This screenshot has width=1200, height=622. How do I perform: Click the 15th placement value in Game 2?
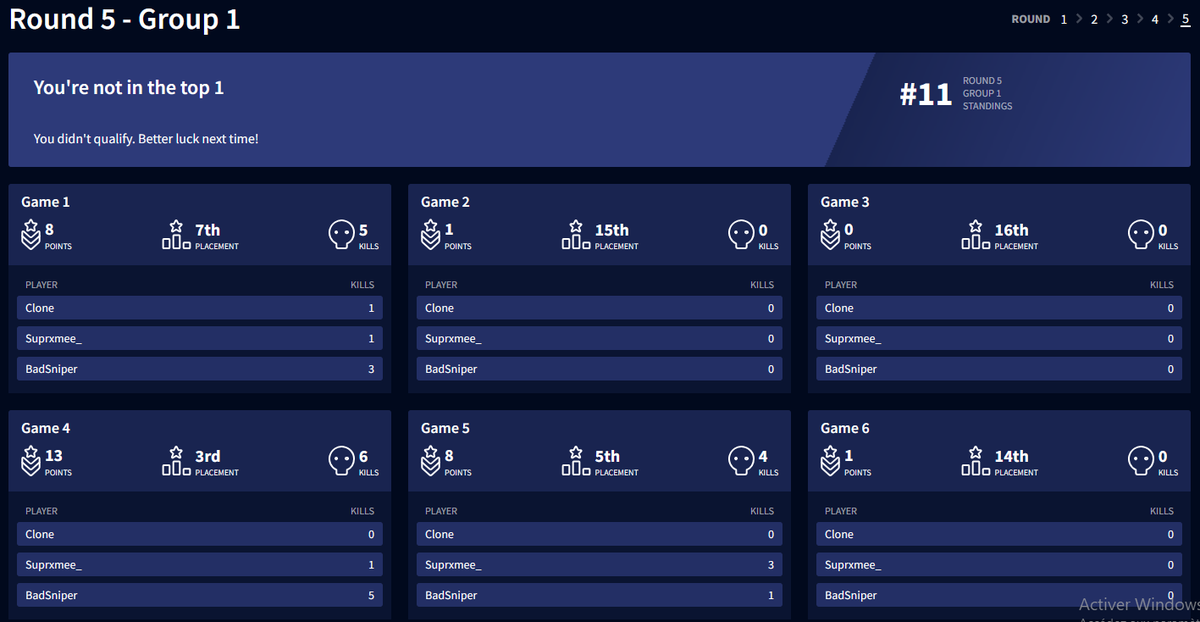[x=612, y=230]
